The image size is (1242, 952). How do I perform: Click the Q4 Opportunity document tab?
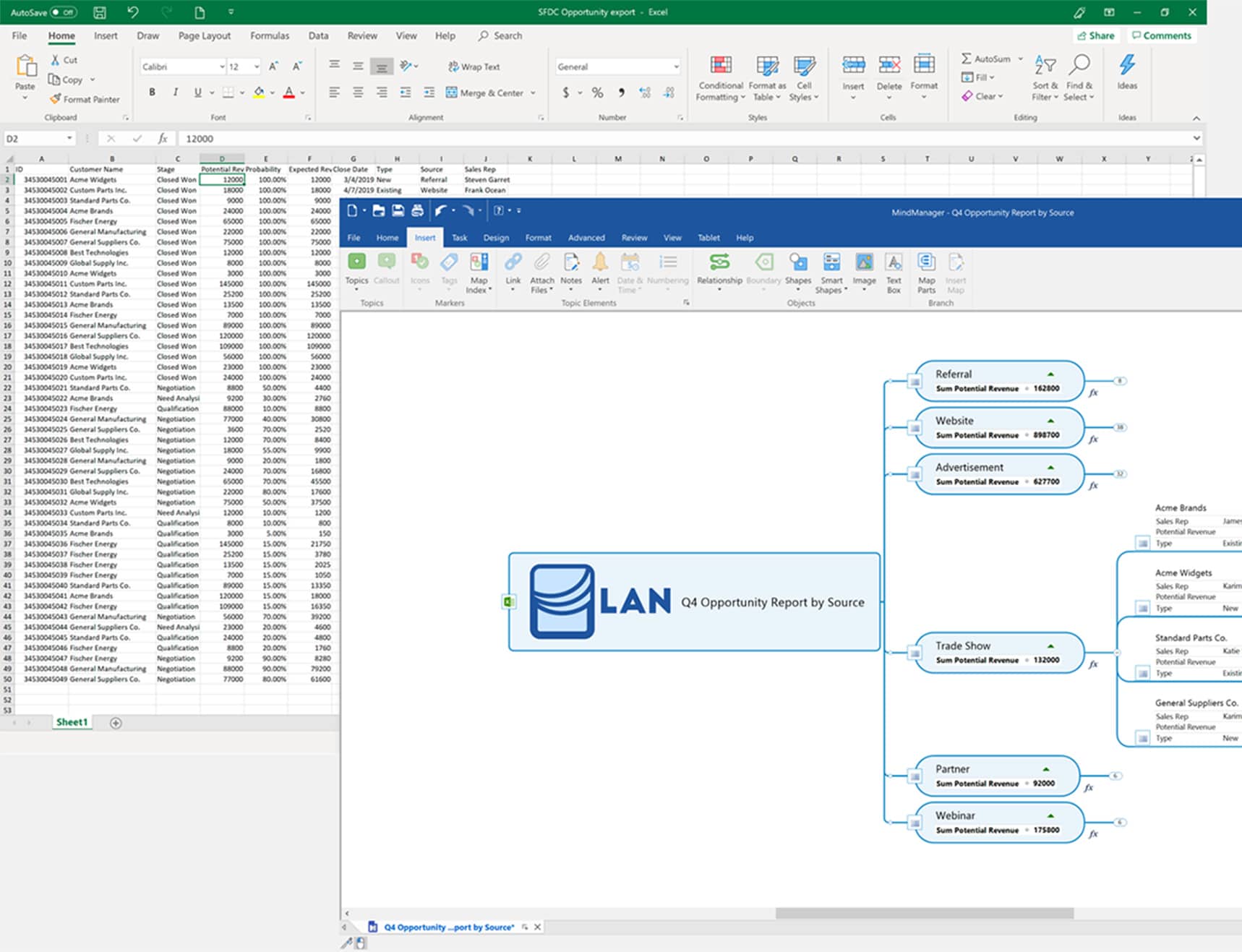coord(448,927)
